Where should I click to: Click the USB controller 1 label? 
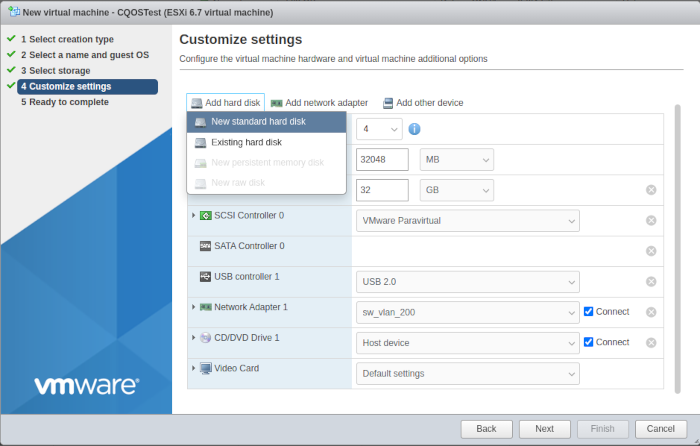[246, 277]
